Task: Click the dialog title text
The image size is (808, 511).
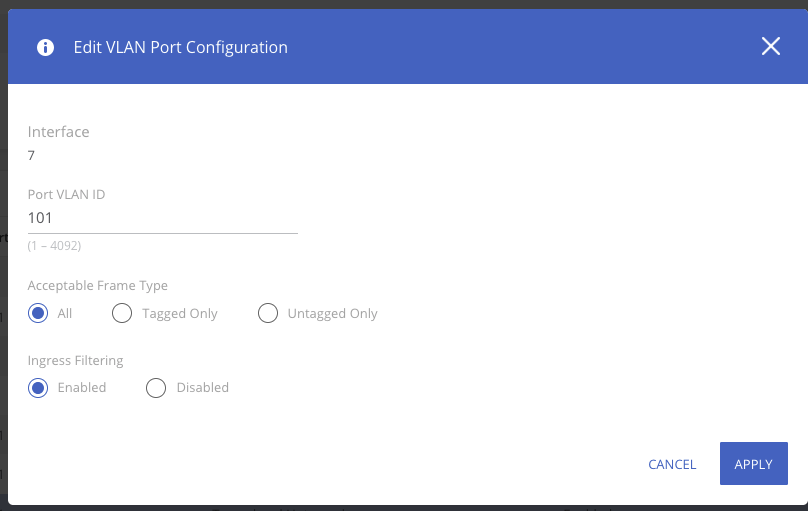Action: [180, 47]
